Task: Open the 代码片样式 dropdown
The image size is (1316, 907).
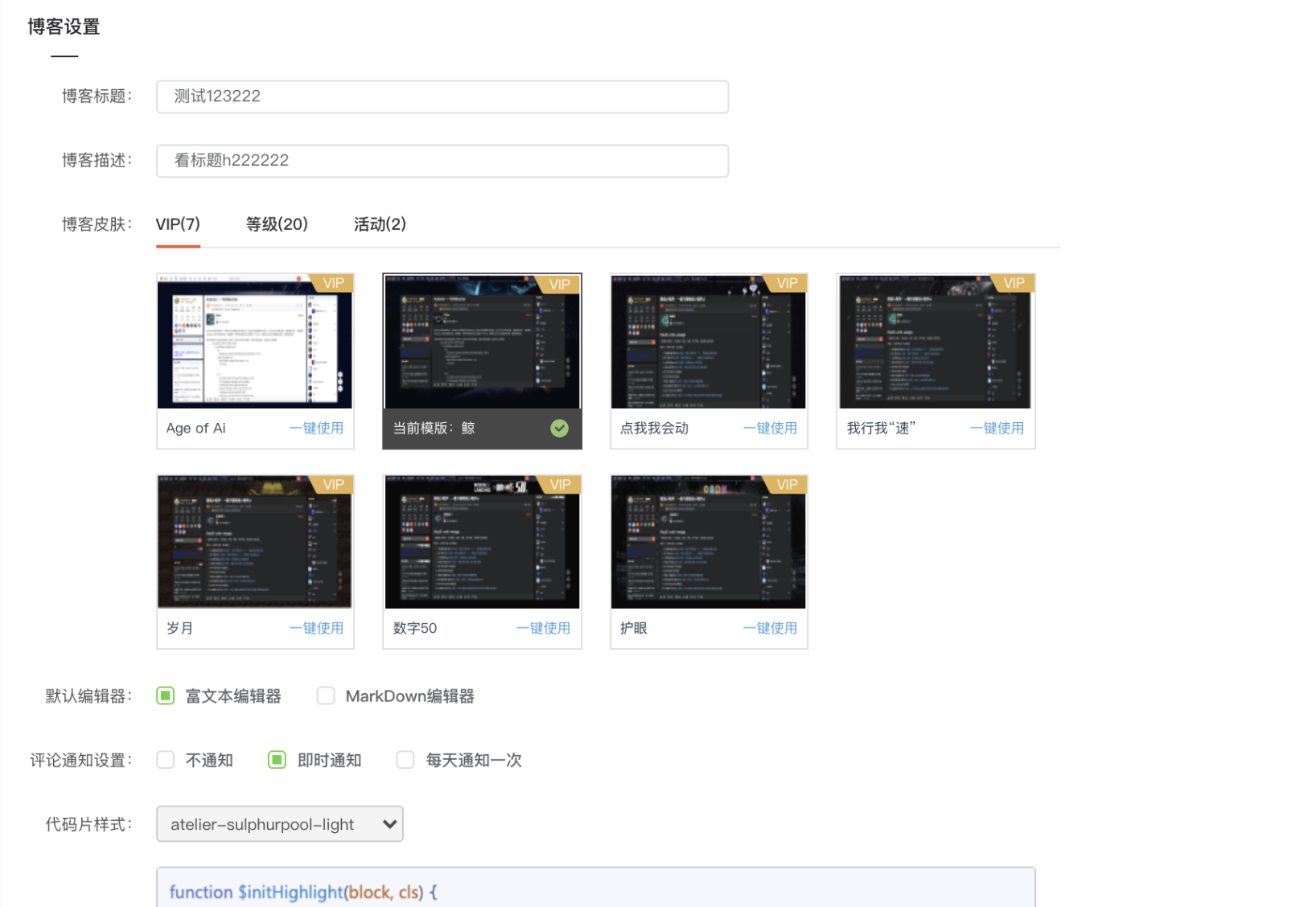Action: (x=279, y=823)
